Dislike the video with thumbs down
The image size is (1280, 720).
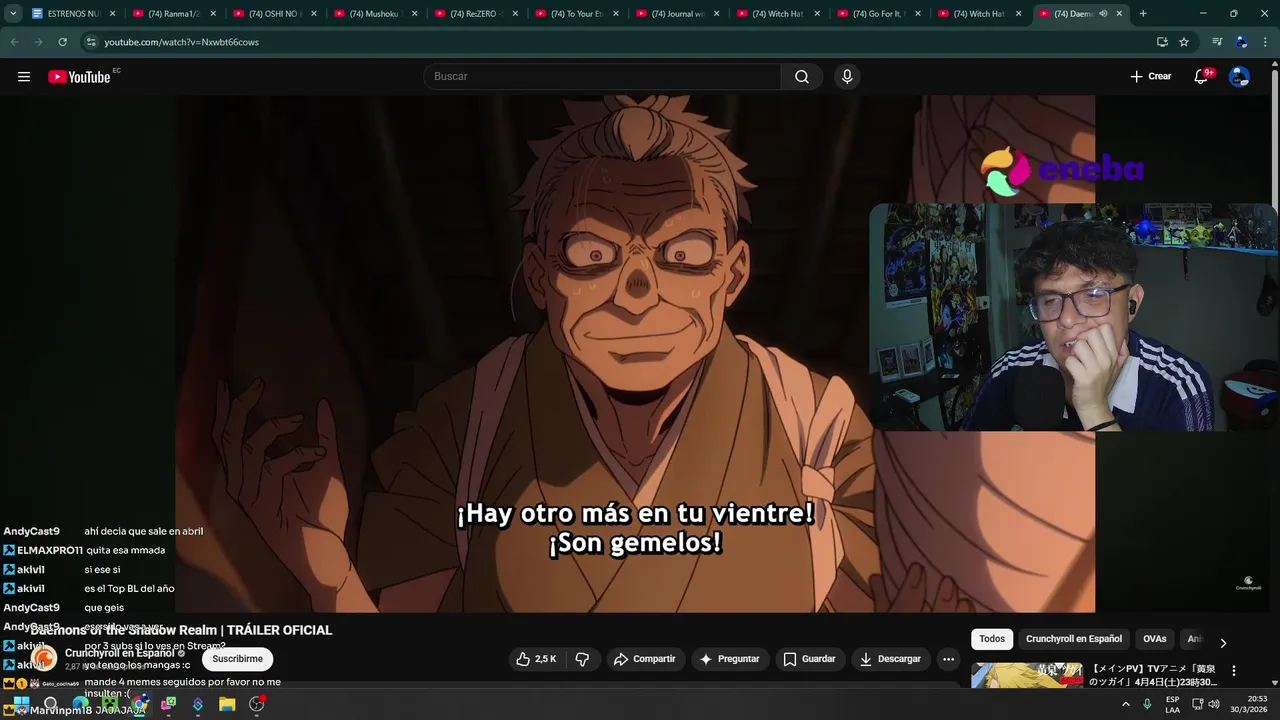tap(582, 659)
